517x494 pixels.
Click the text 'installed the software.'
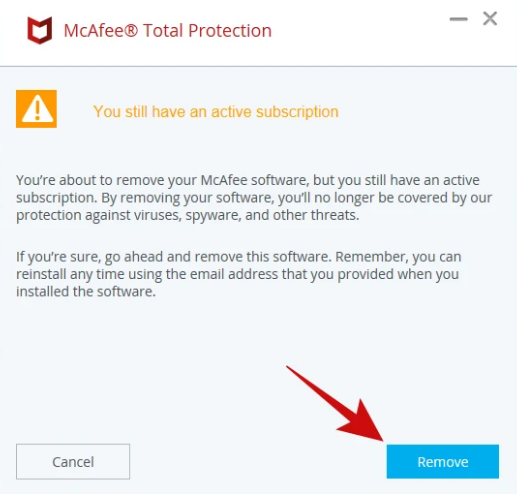(x=86, y=292)
